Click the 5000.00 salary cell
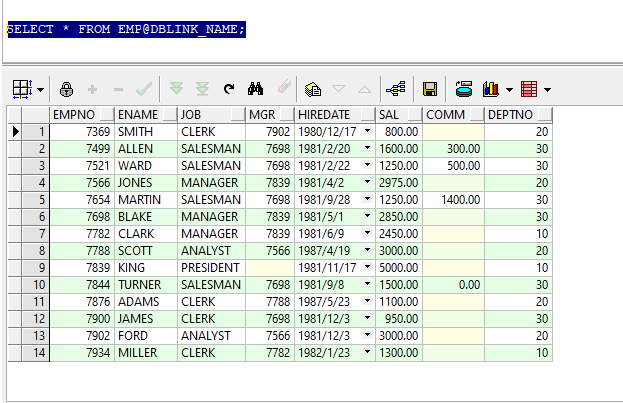The image size is (623, 403). coord(399,268)
